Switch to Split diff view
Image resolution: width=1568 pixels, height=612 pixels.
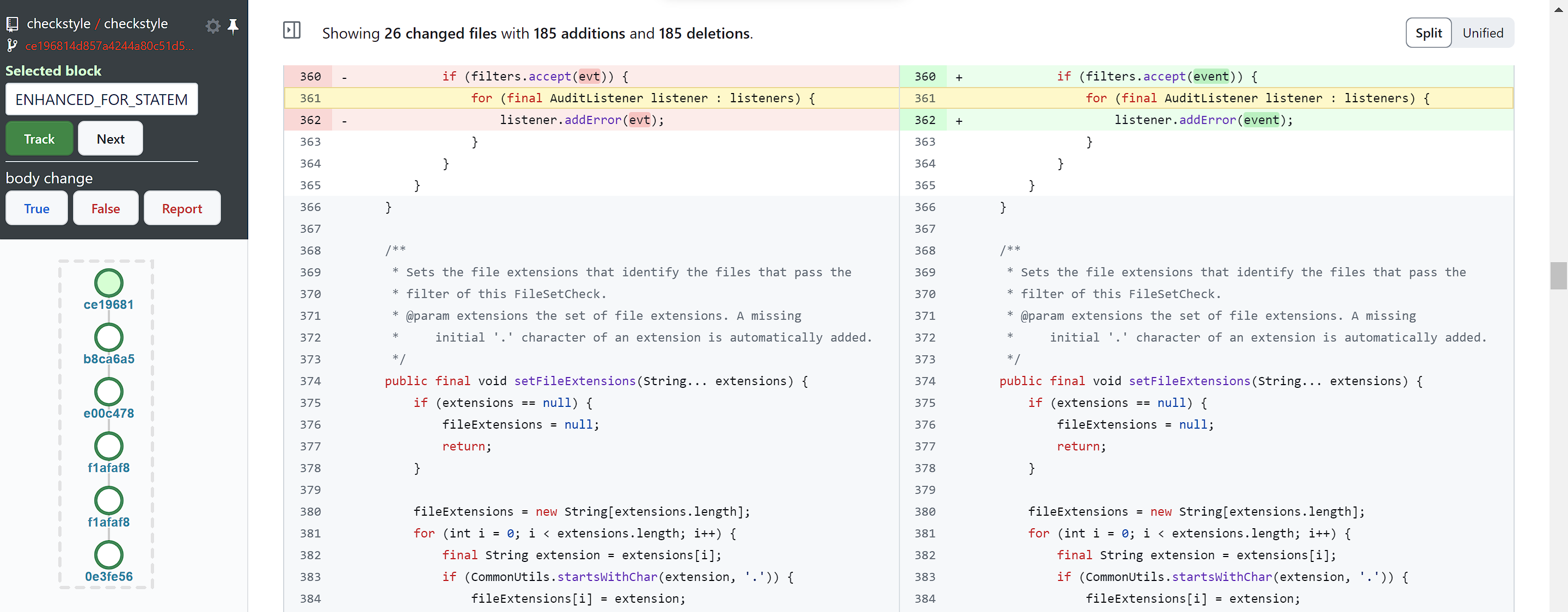[1428, 33]
